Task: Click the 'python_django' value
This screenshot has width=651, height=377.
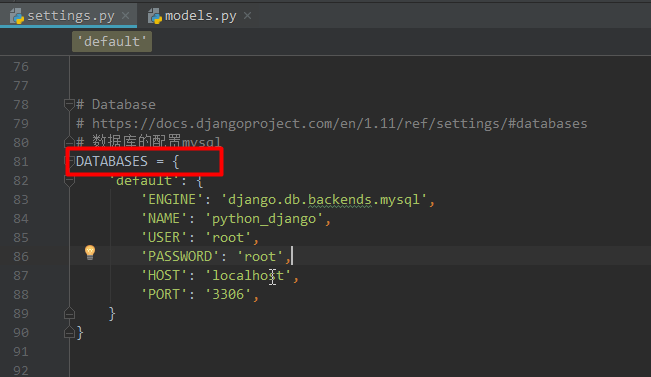Action: click(x=264, y=219)
